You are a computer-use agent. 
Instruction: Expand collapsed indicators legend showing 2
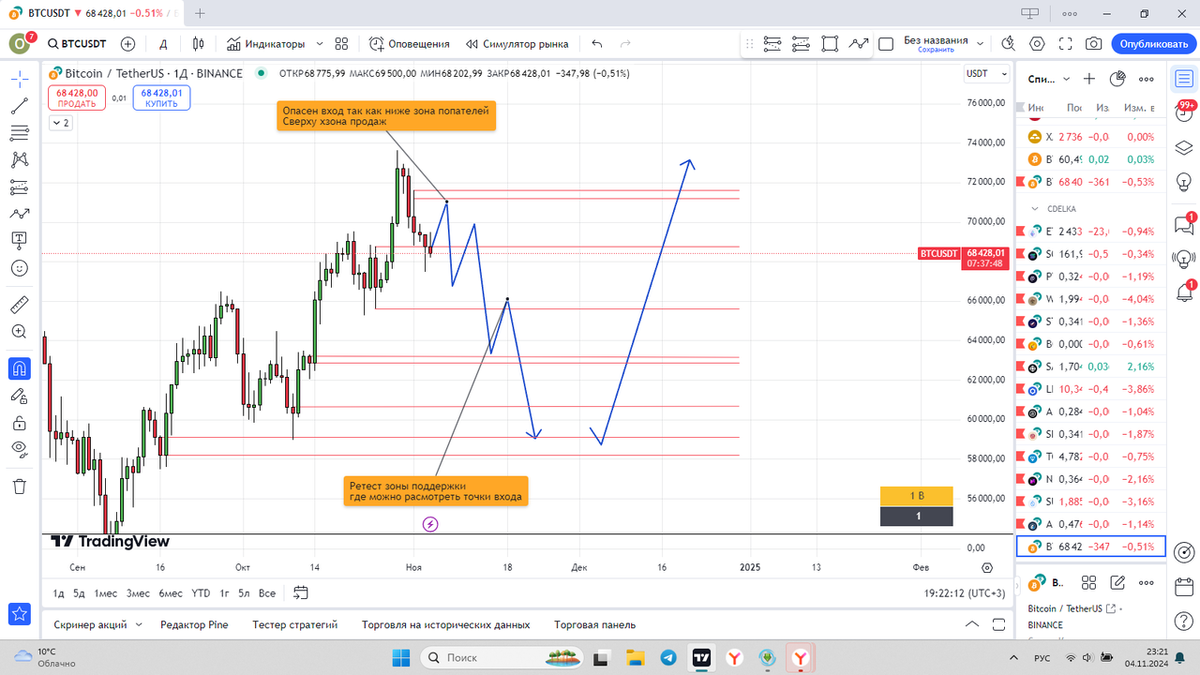(61, 123)
